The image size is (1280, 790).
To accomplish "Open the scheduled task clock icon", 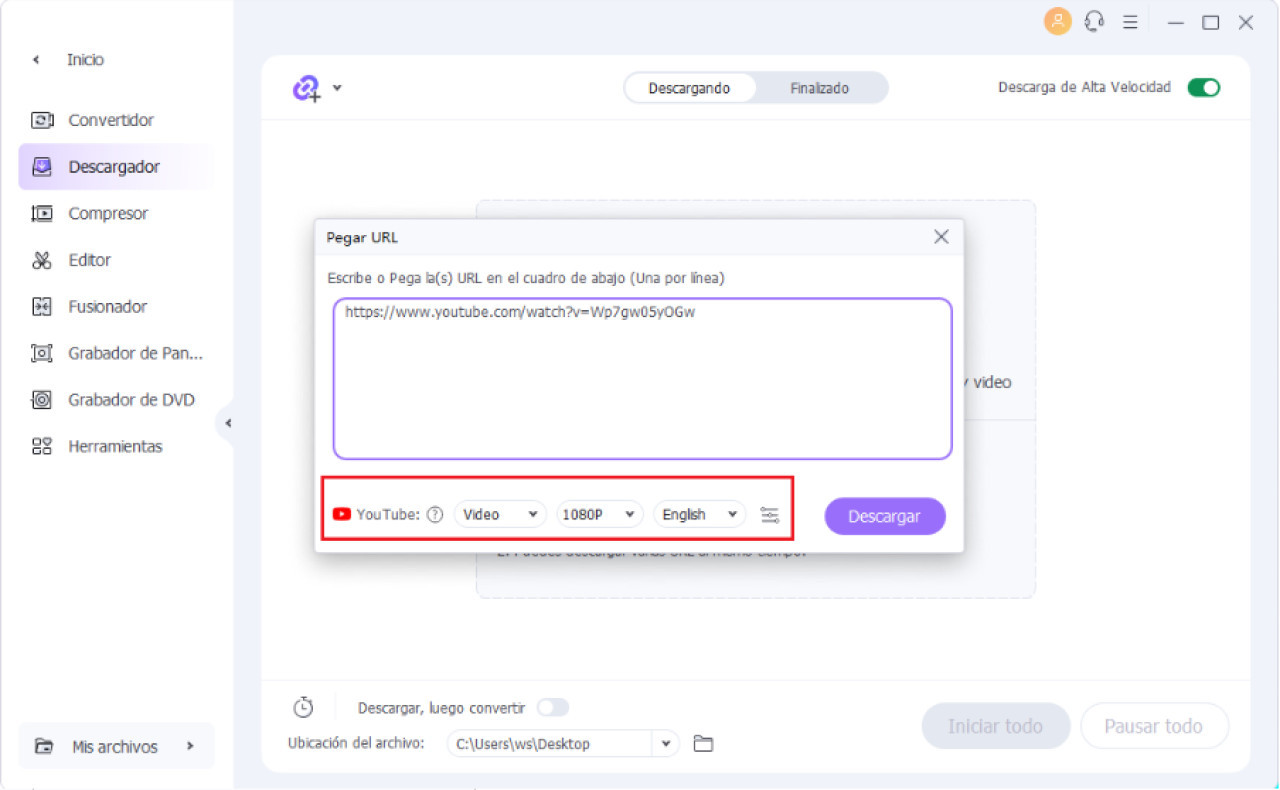I will [303, 708].
